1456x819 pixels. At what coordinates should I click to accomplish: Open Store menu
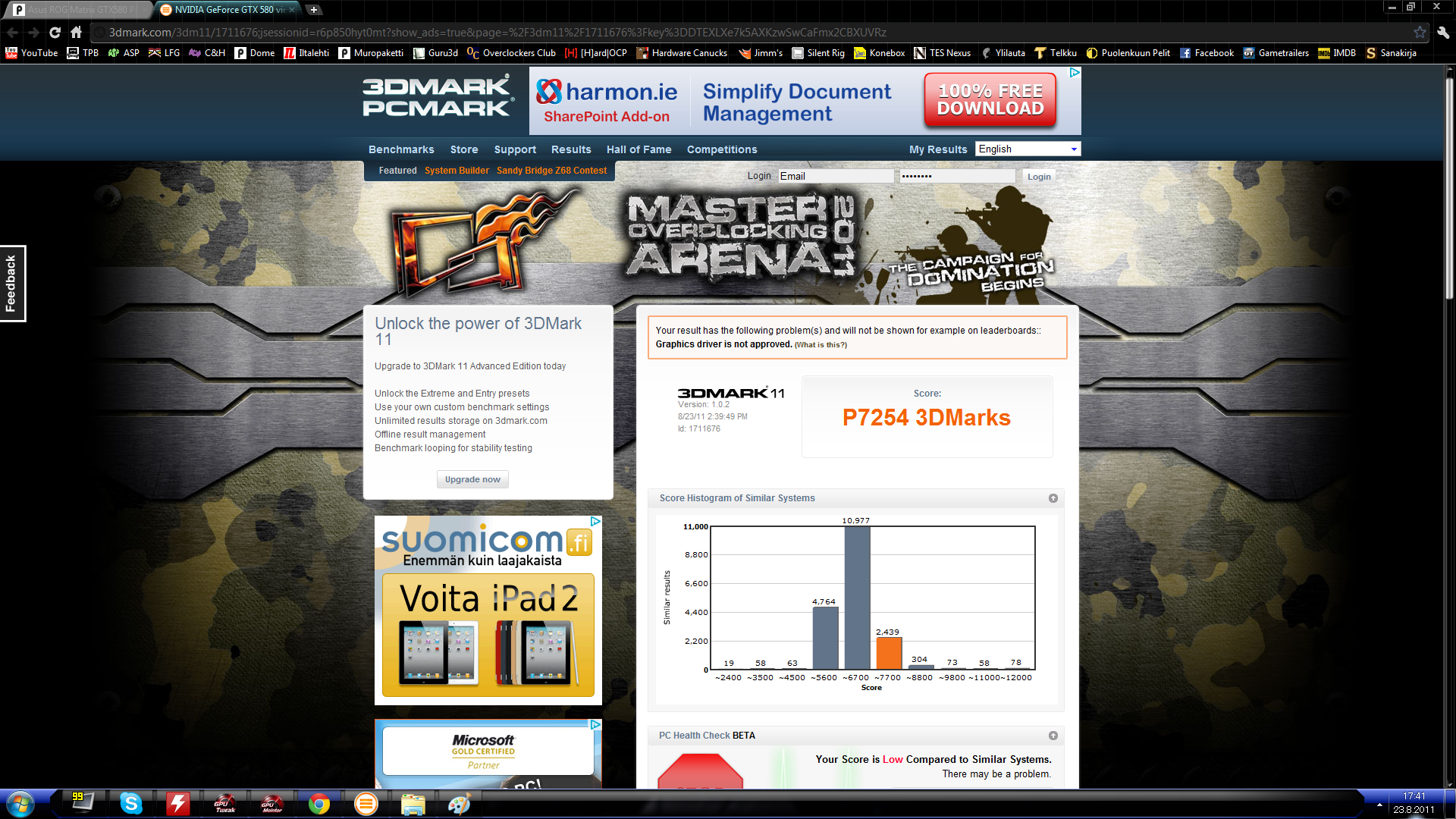tap(464, 149)
